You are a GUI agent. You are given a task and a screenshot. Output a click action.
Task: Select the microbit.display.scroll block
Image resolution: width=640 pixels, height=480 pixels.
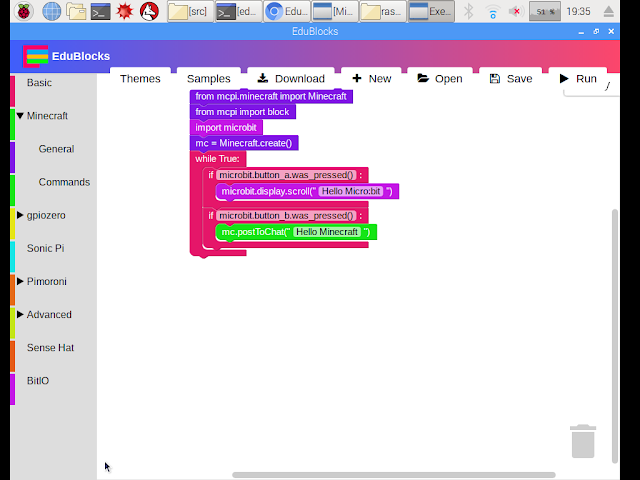tap(267, 191)
